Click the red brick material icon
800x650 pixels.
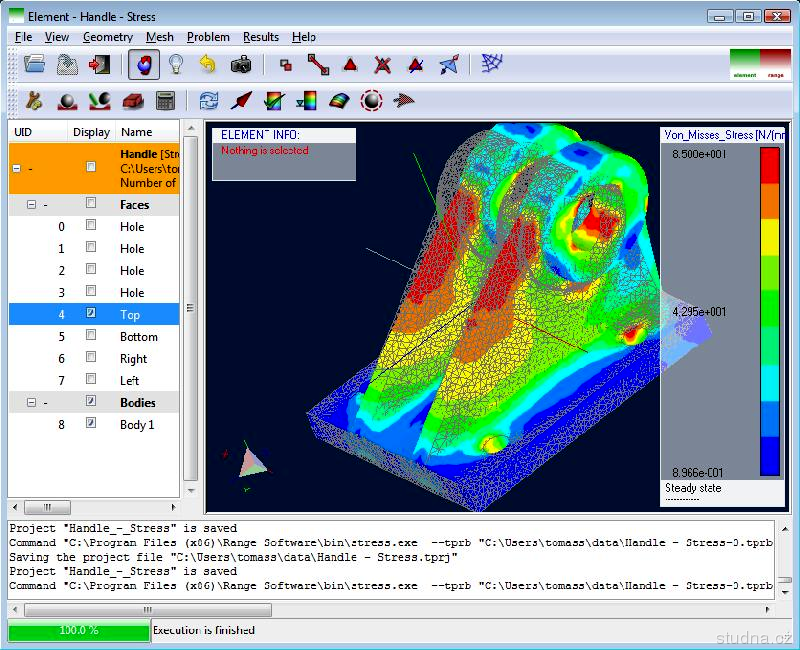[x=134, y=100]
